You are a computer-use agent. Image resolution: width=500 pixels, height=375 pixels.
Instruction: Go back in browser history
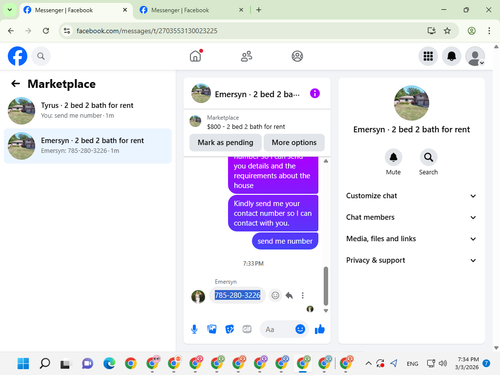(11, 31)
